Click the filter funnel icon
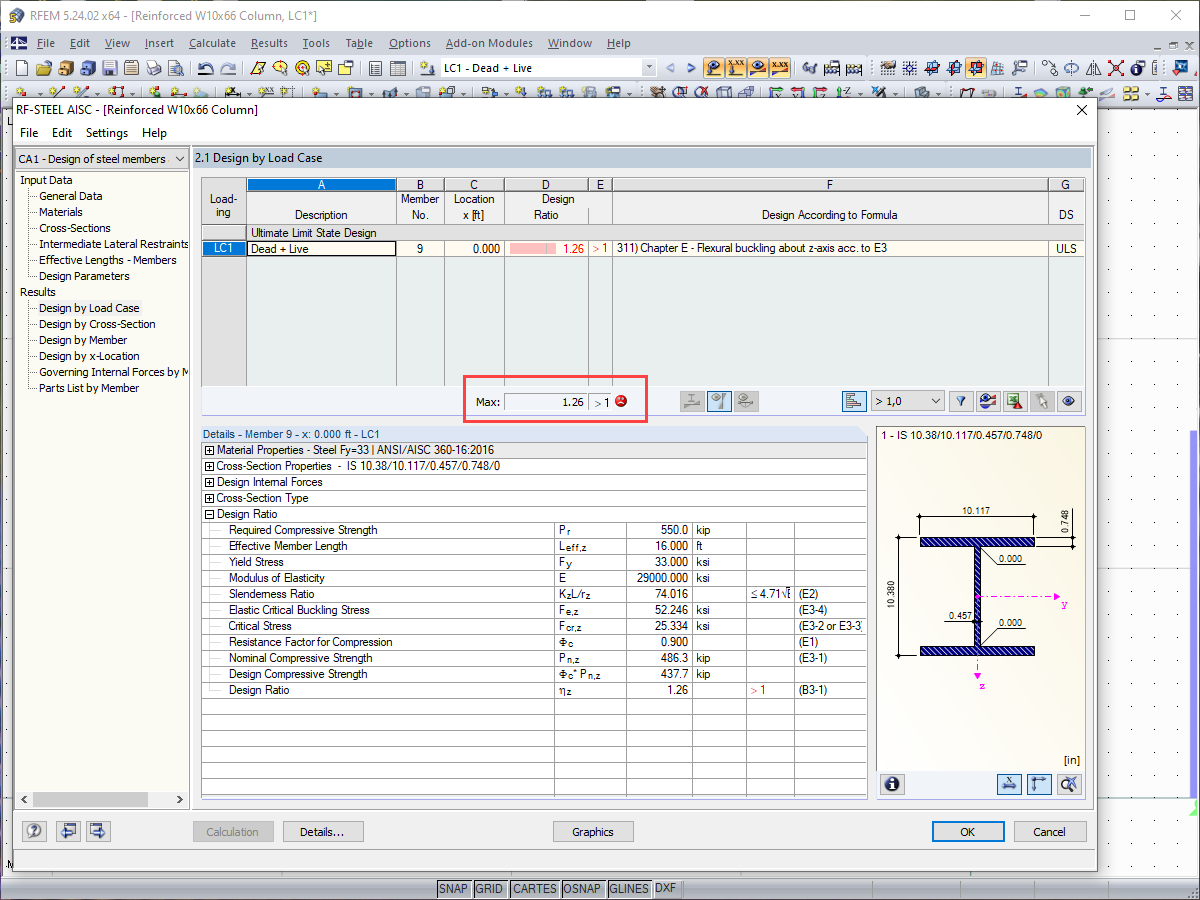 [961, 401]
